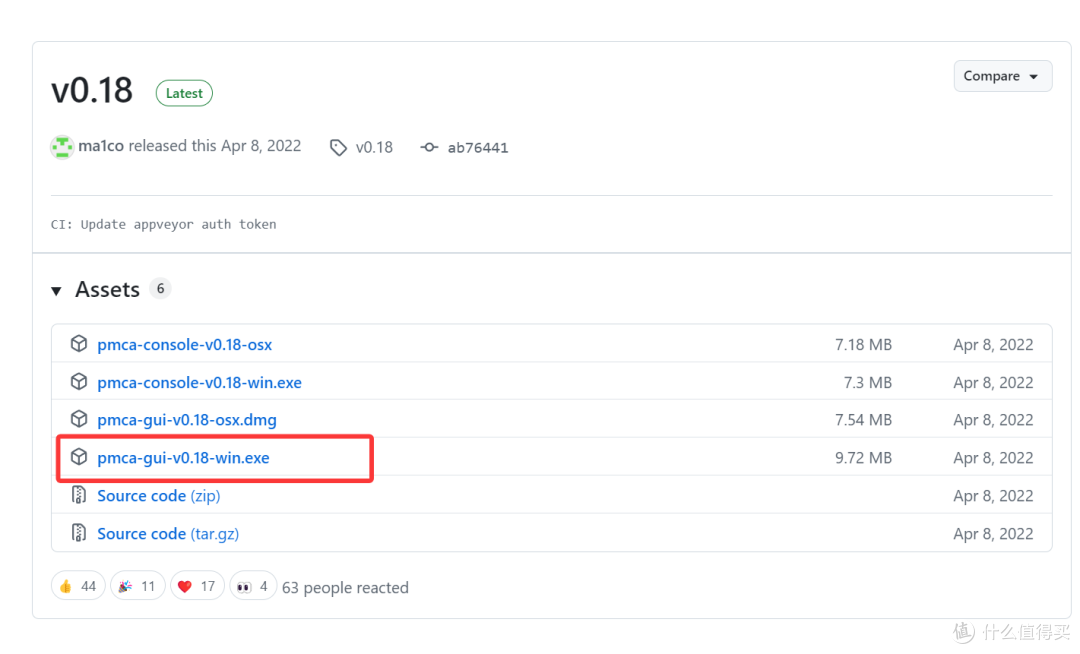
Task: Click package icon for pmca-gui-v0.18-osx.dmg
Action: [79, 419]
